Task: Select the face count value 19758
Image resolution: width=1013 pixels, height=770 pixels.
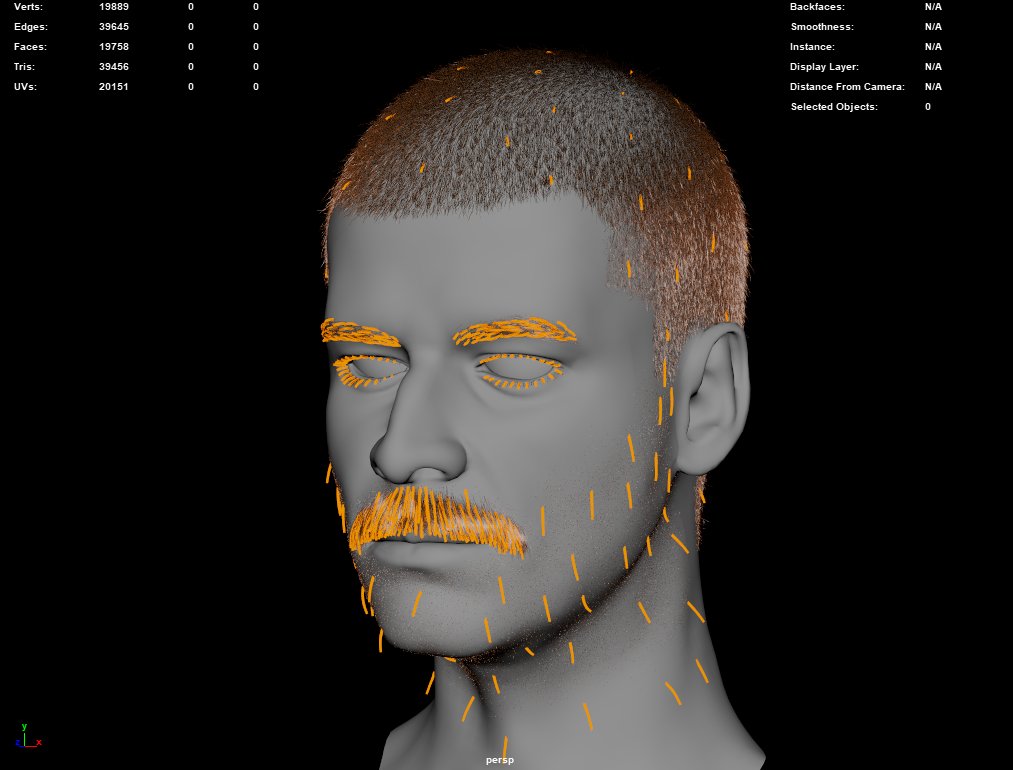Action: coord(114,47)
